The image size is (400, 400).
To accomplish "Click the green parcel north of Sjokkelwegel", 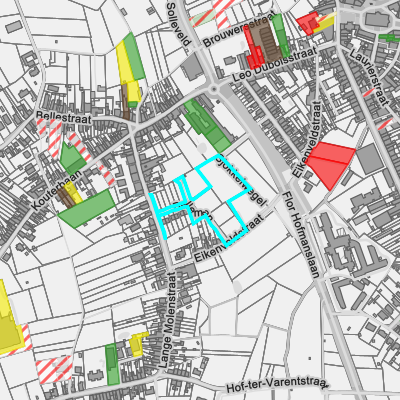I will [x=207, y=126].
